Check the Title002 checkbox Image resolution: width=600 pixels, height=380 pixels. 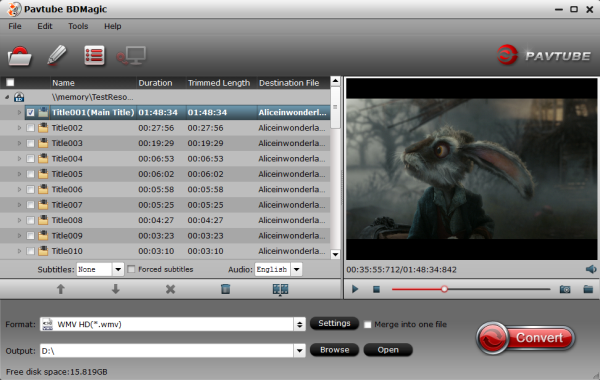(x=31, y=128)
